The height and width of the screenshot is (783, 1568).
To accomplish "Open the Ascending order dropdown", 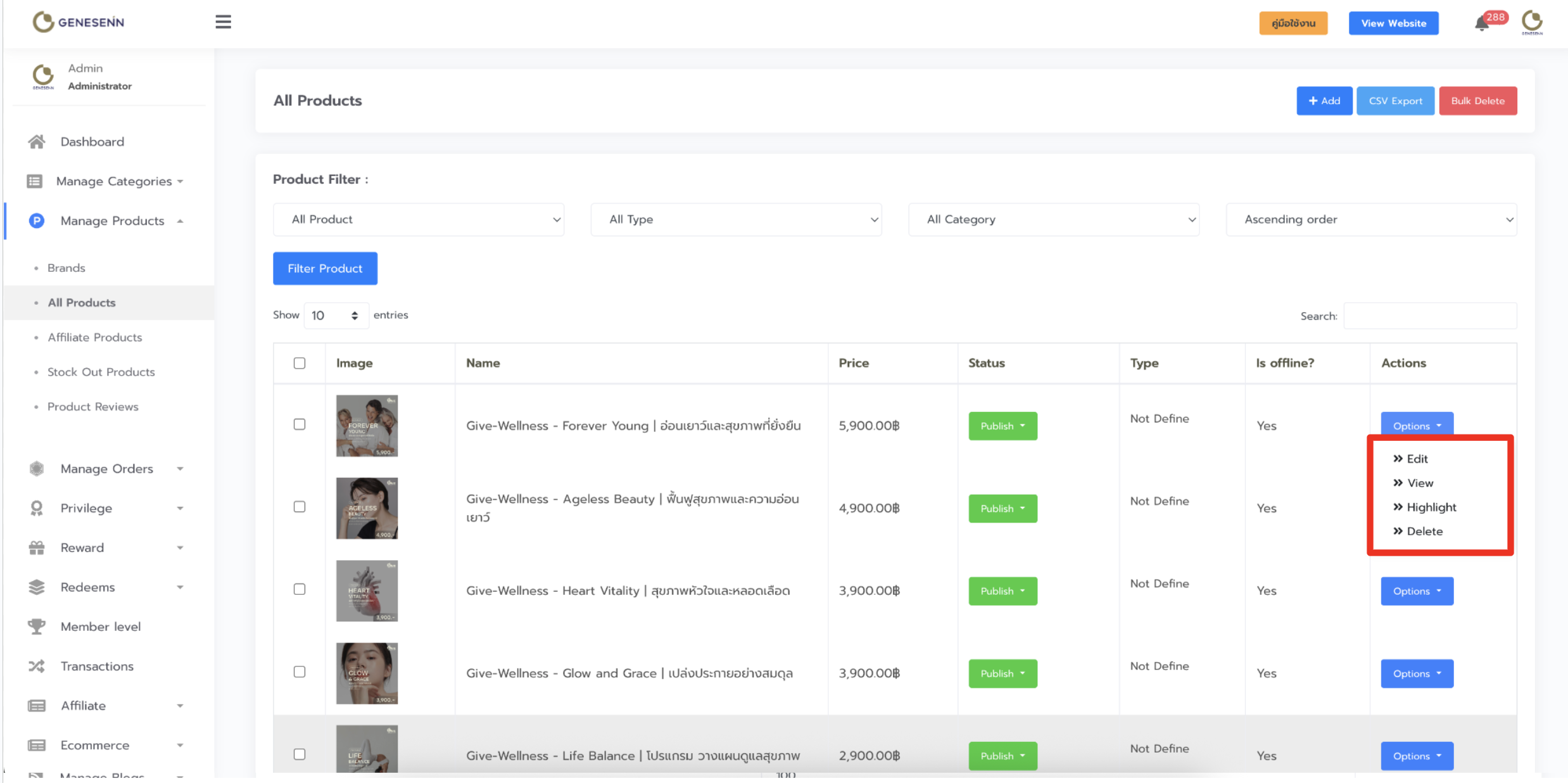I will pos(1371,219).
